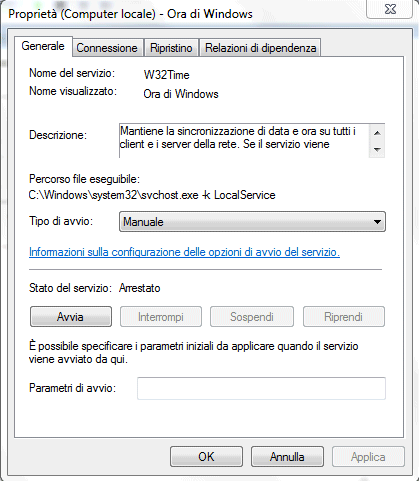Click the Applica button

368,457
